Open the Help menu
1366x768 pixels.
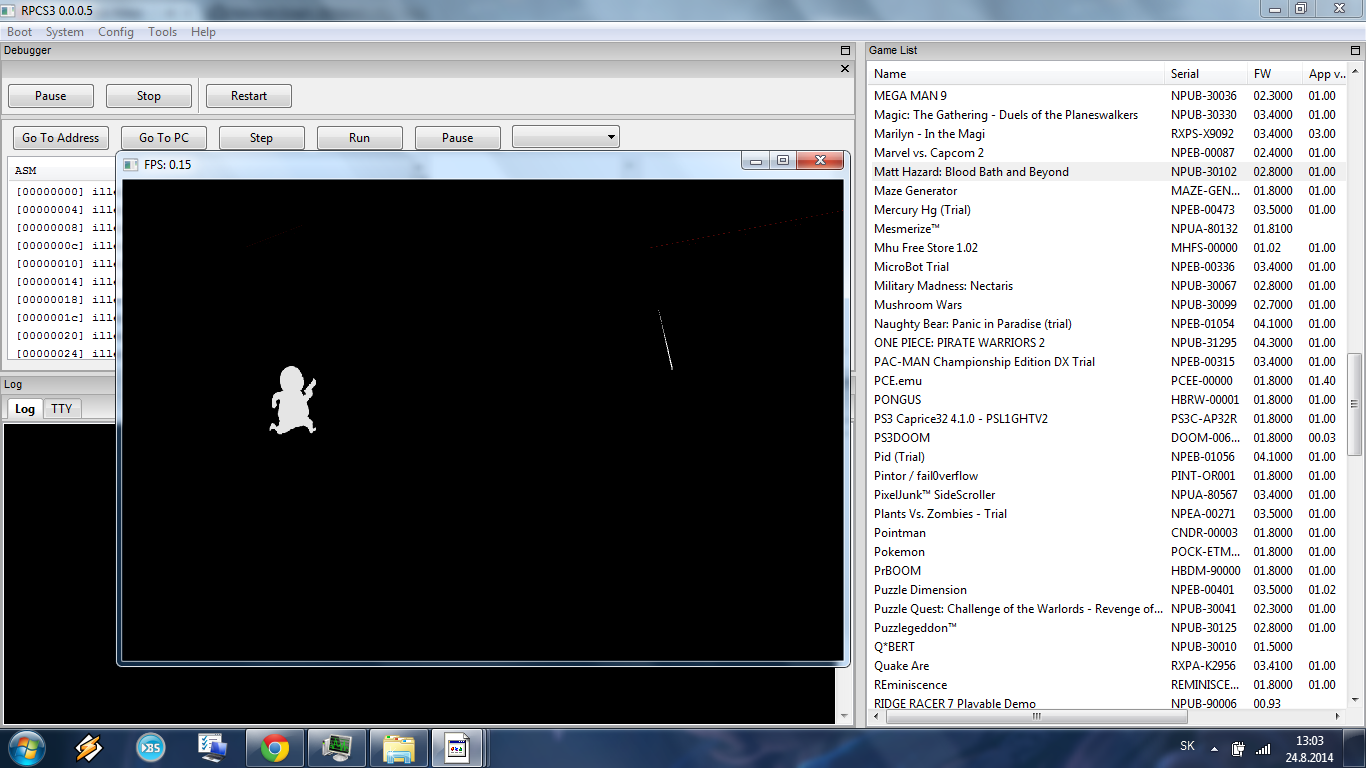[203, 32]
